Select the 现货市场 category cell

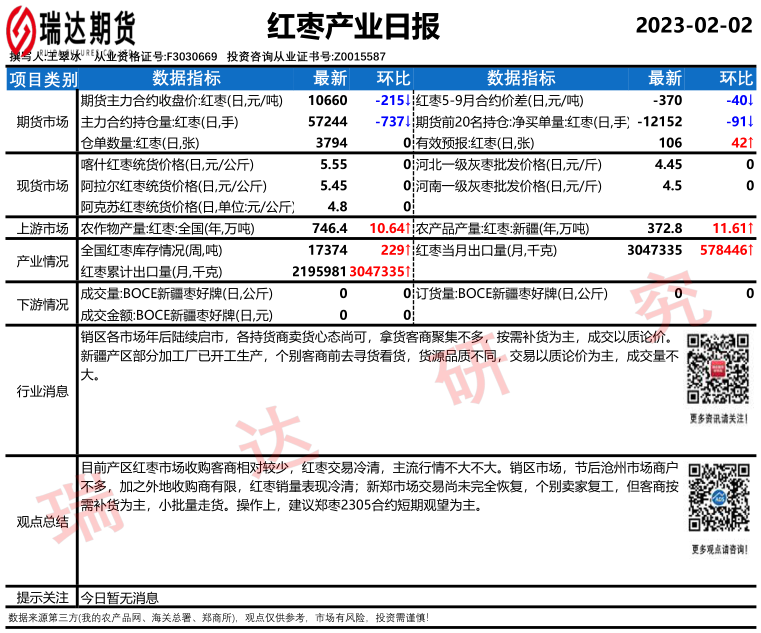pyautogui.click(x=42, y=186)
